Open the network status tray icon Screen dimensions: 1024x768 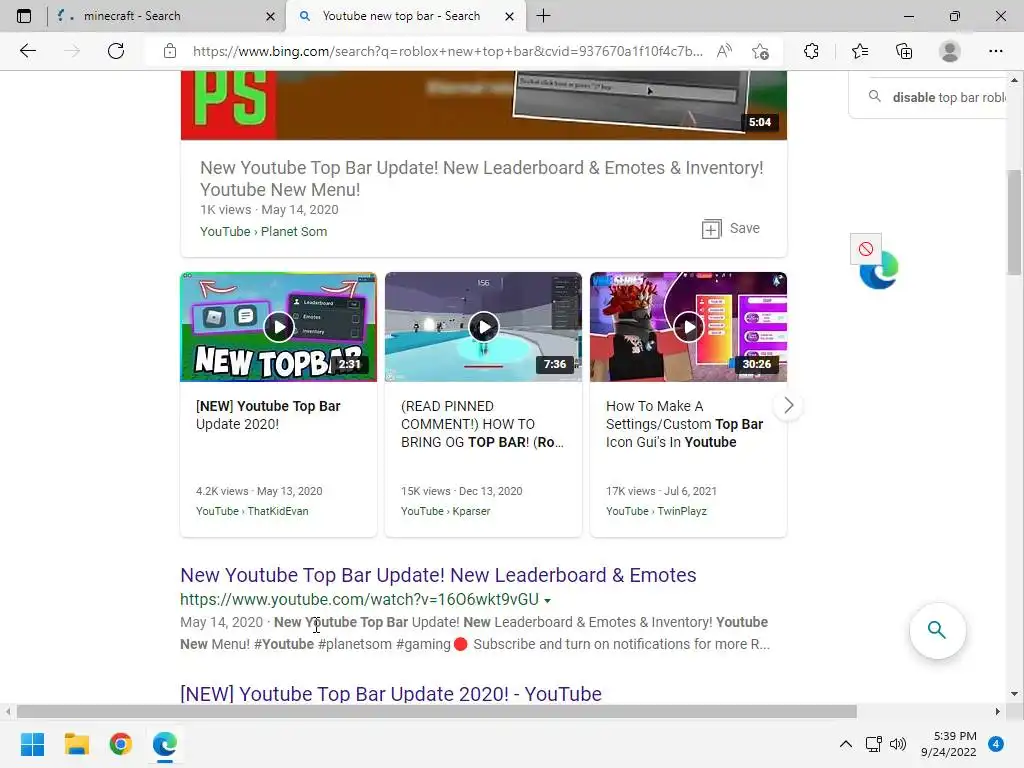click(x=873, y=744)
